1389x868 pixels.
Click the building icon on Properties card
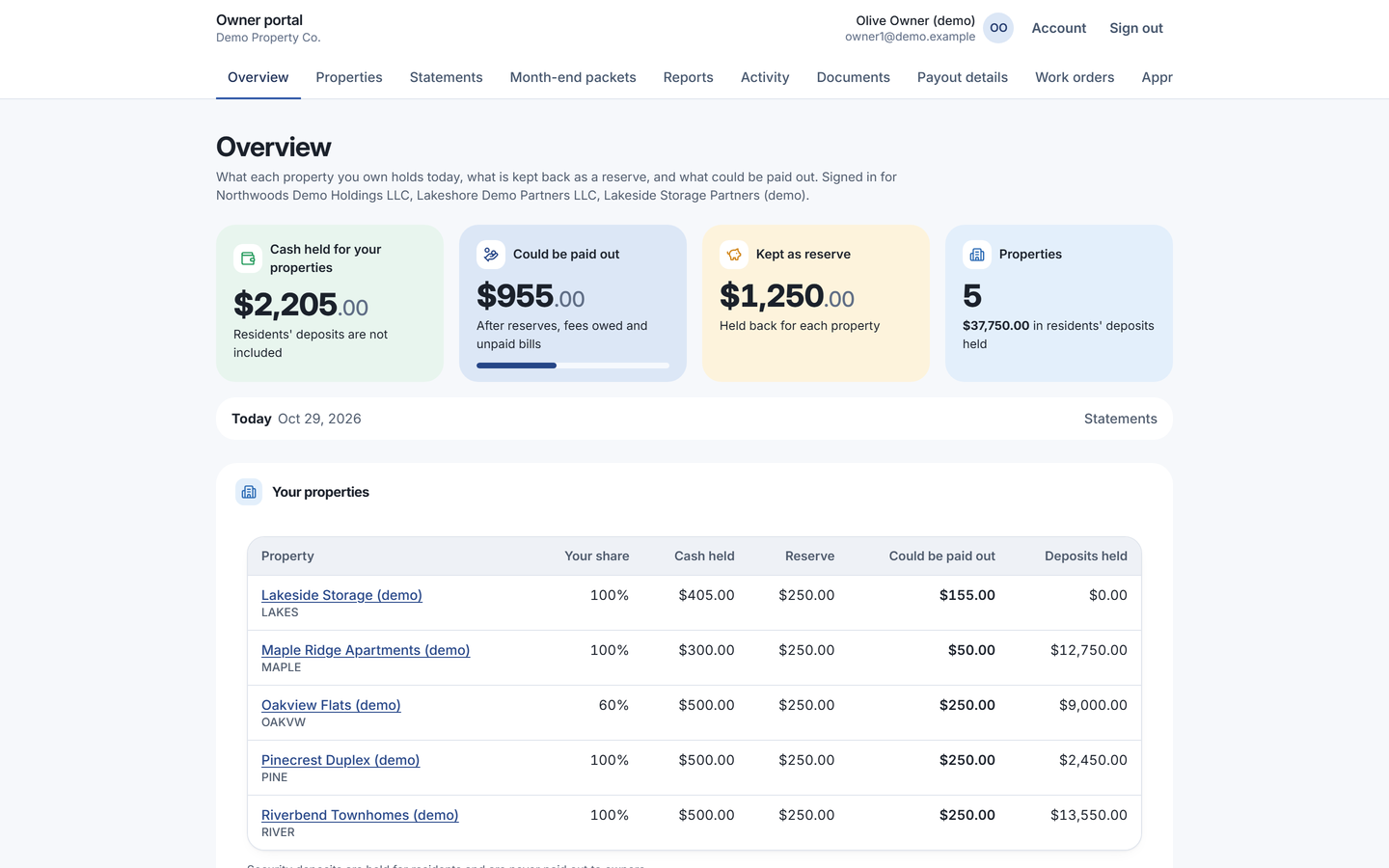click(977, 255)
